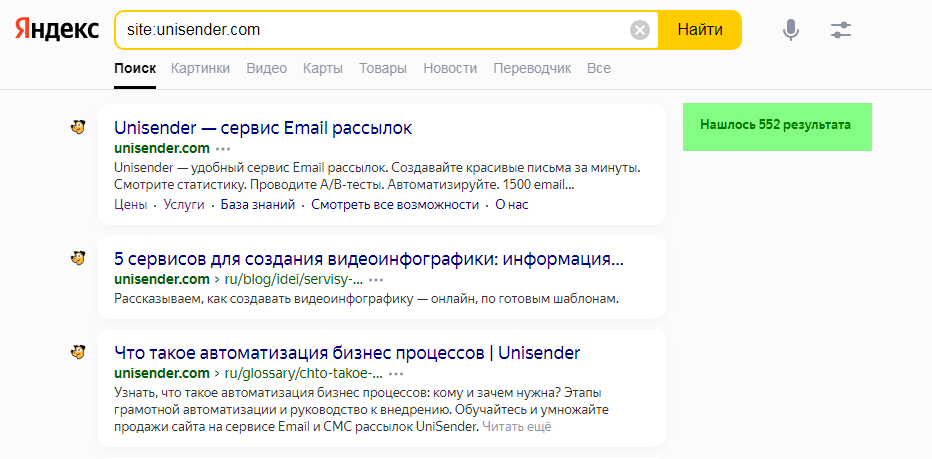Click the Нашлось 552 результата text
Screen dimensions: 932x459
point(775,125)
